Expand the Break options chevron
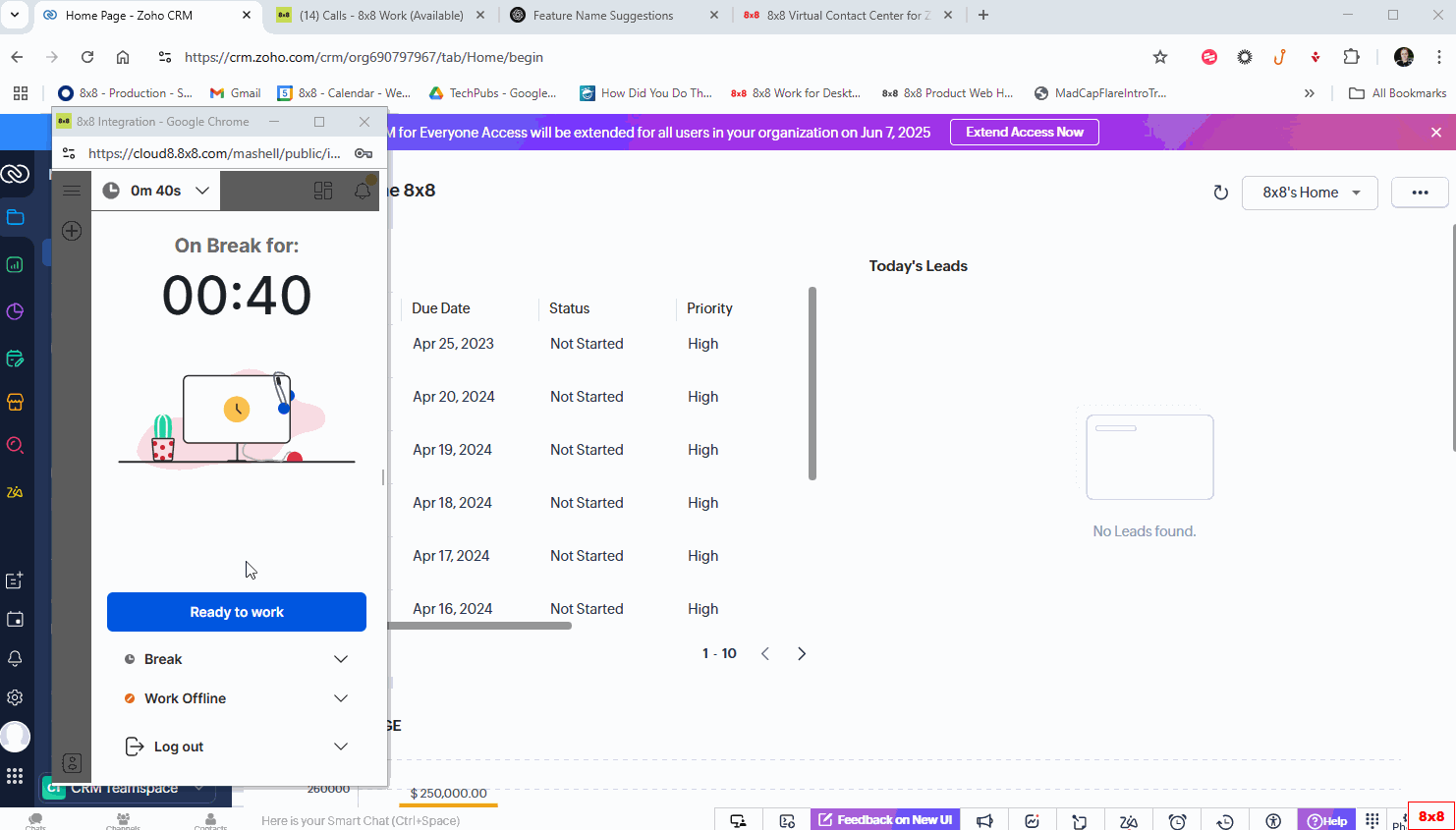This screenshot has height=830, width=1456. point(341,659)
